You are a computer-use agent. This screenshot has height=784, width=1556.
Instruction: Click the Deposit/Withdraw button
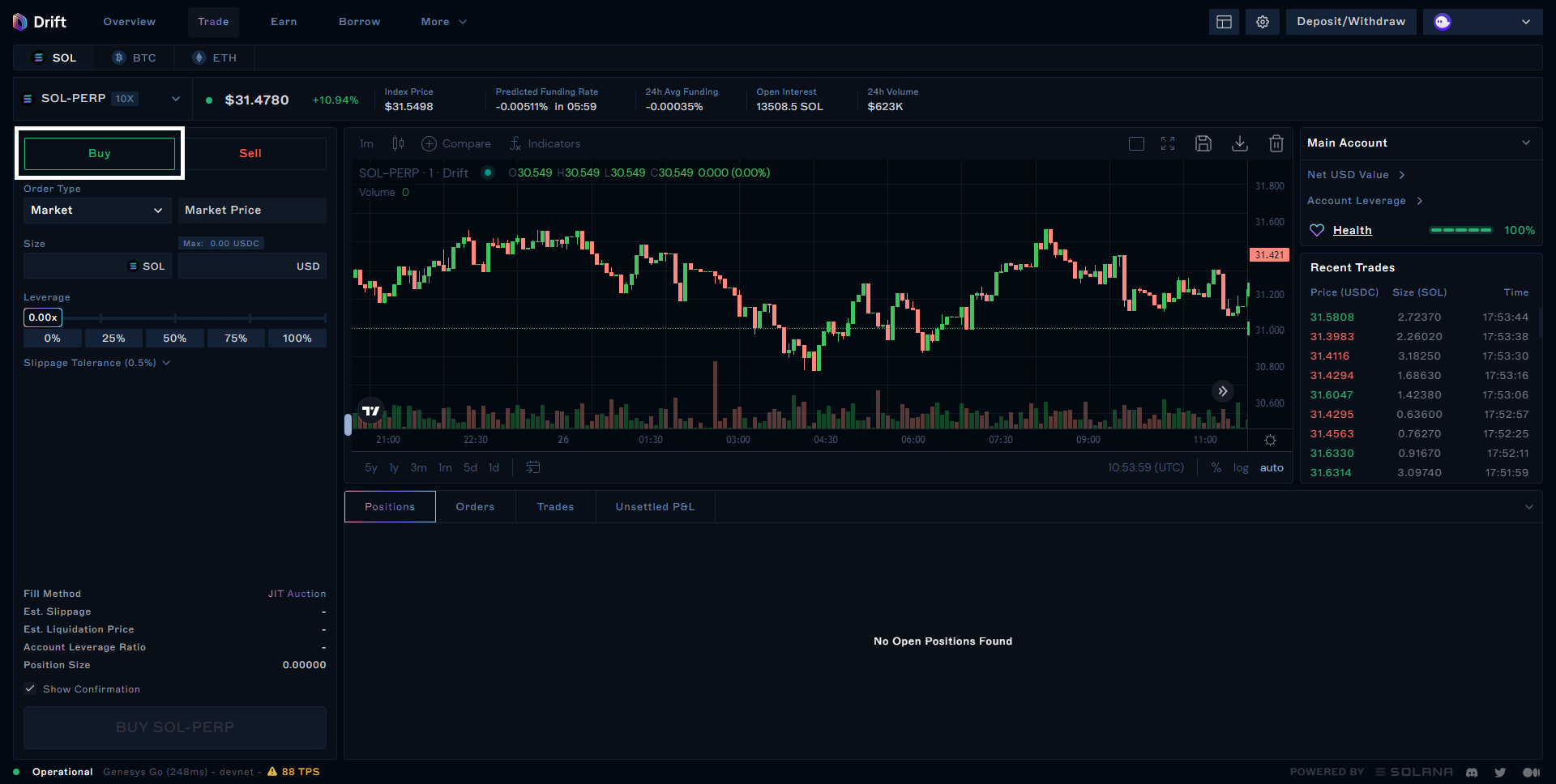point(1351,22)
